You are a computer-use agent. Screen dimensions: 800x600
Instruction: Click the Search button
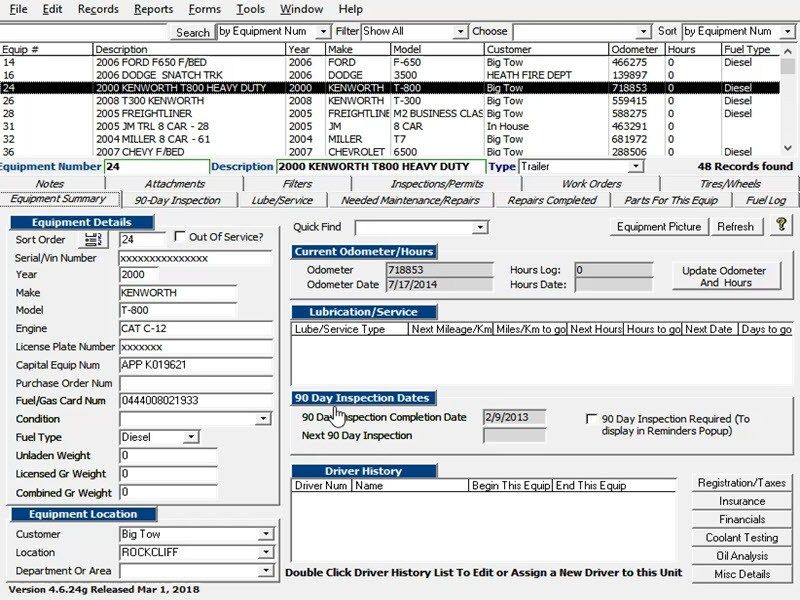[193, 31]
